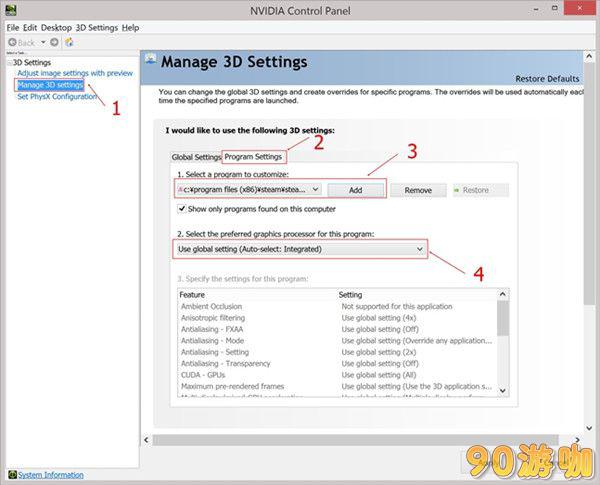The height and width of the screenshot is (485, 600).
Task: Click the Use global setting (All) value
Action: coord(379,375)
